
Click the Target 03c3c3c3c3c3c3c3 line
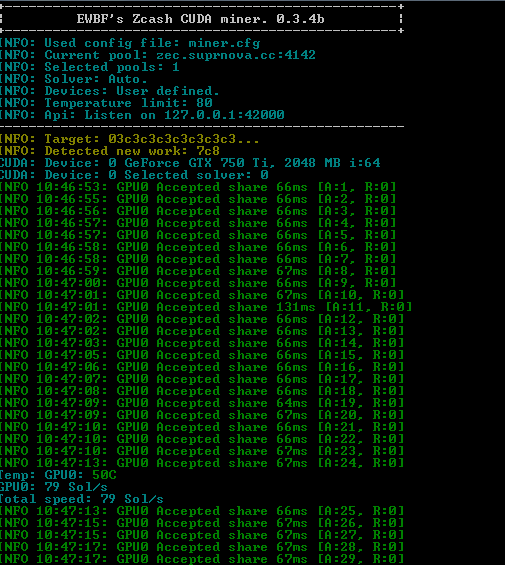click(x=129, y=139)
